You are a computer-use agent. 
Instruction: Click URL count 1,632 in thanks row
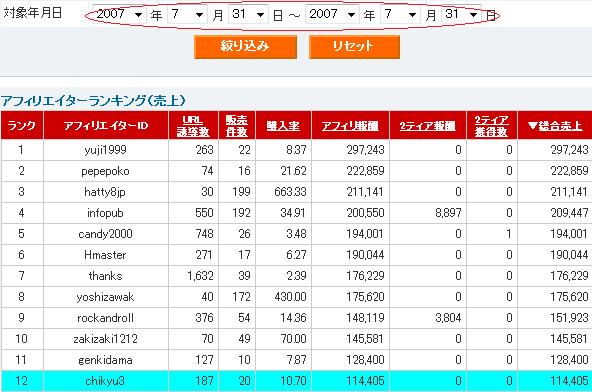pos(200,276)
